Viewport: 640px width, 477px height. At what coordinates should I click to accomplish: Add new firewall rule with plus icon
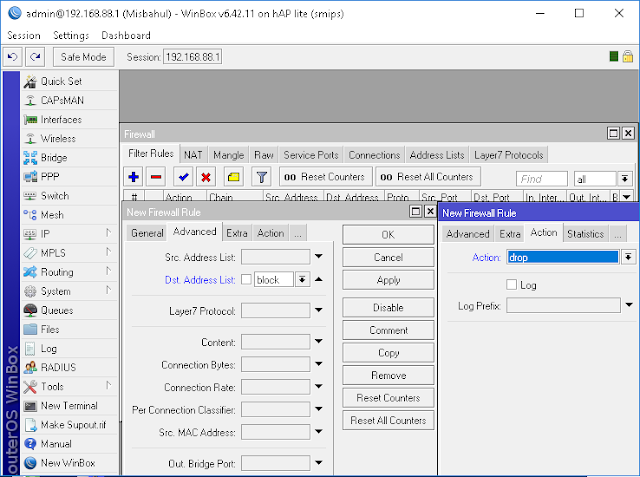coord(133,177)
